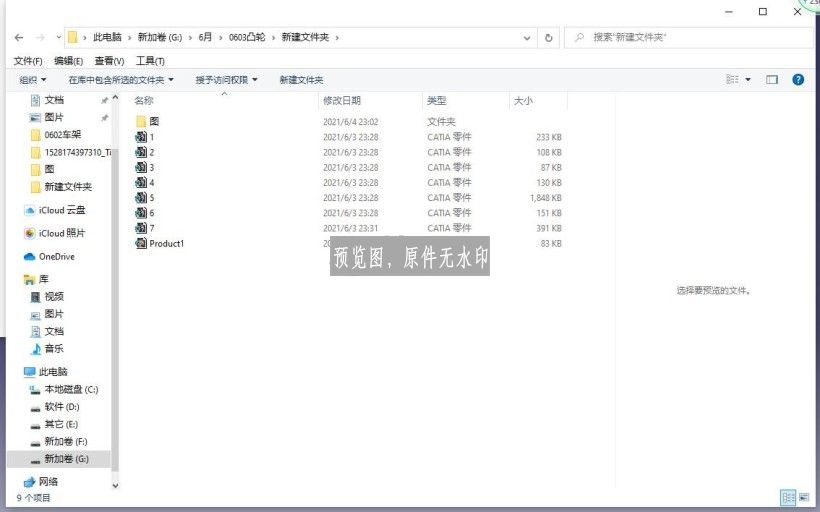Viewport: 820px width, 512px height.
Task: Select CATIA part file 7
Action: pyautogui.click(x=144, y=229)
